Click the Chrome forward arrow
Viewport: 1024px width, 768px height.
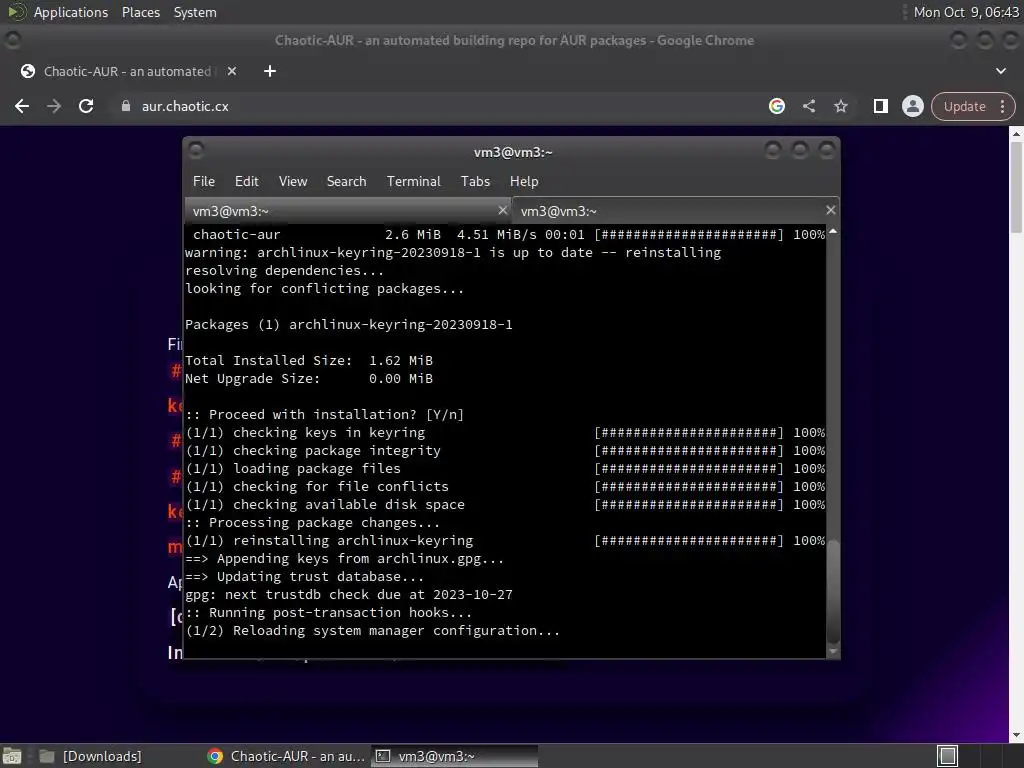point(54,106)
